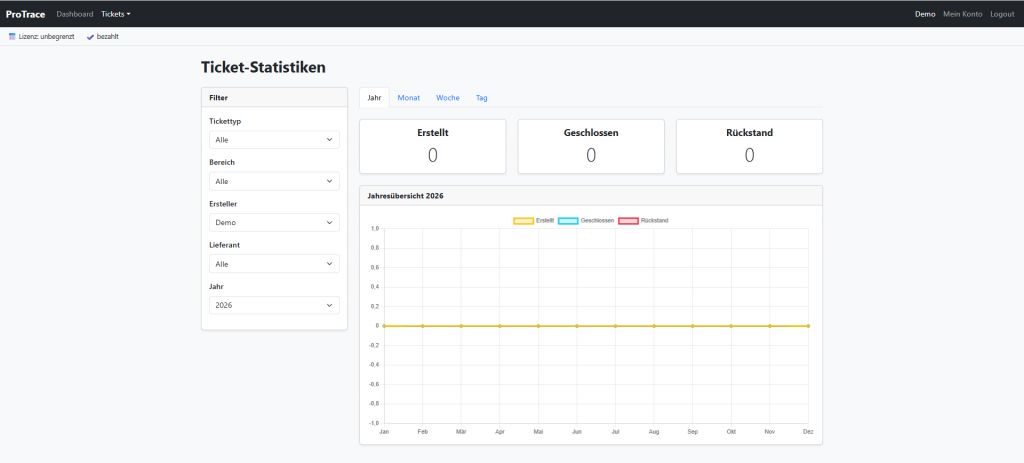Toggle Geschlossen series in chart legend
Image resolution: width=1024 pixels, height=463 pixels.
pyautogui.click(x=586, y=221)
